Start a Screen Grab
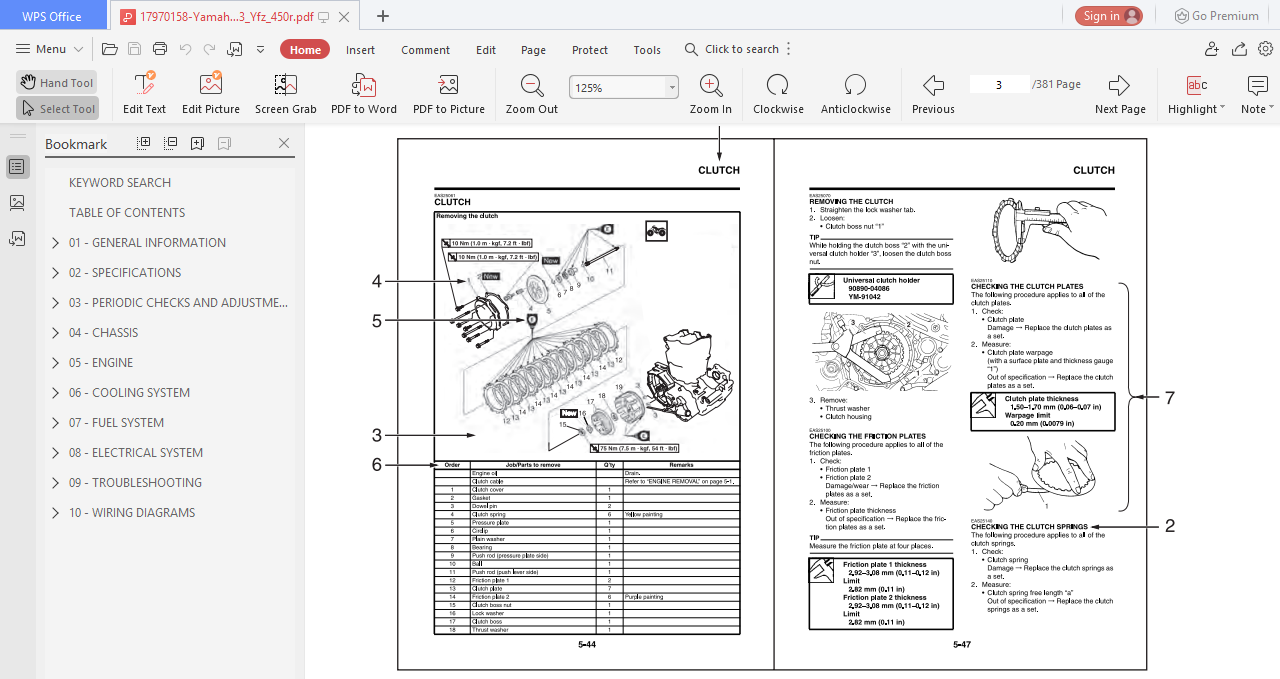 (x=285, y=95)
